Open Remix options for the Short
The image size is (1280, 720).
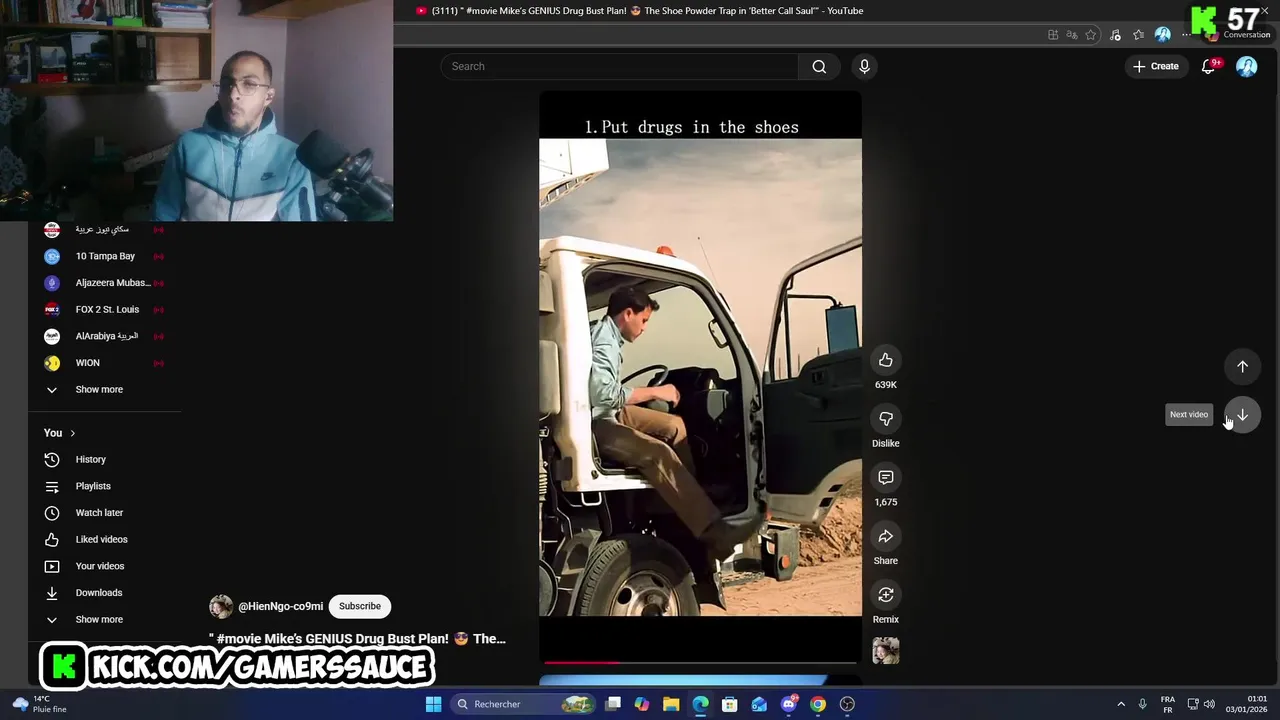pyautogui.click(x=886, y=595)
